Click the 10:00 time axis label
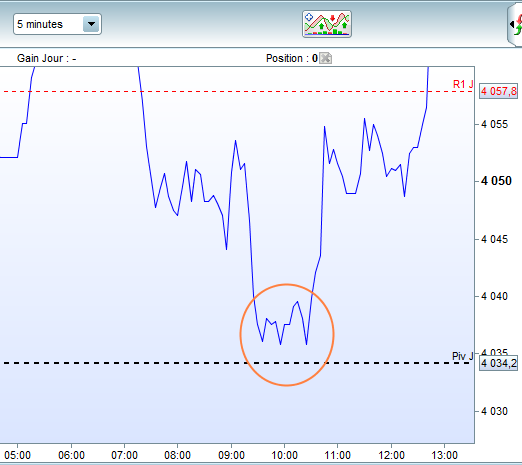 (x=284, y=455)
